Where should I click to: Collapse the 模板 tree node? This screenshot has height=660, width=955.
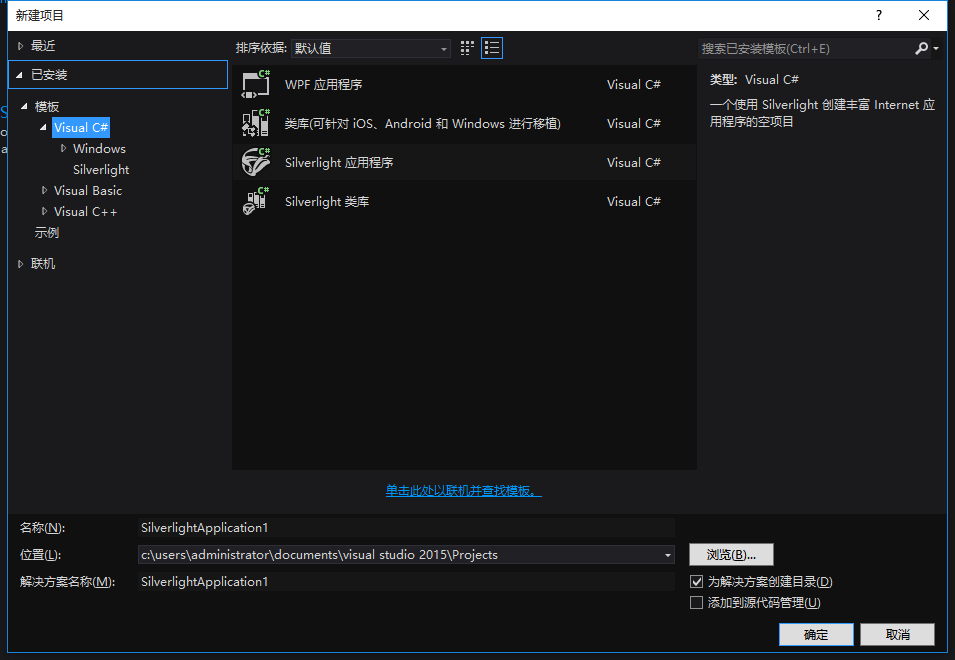(x=24, y=107)
